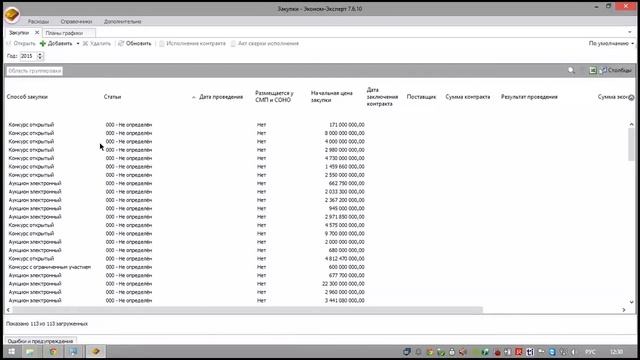Viewport: 640px width, 360px height.
Task: Click the Поставщик column header
Action: (421, 97)
